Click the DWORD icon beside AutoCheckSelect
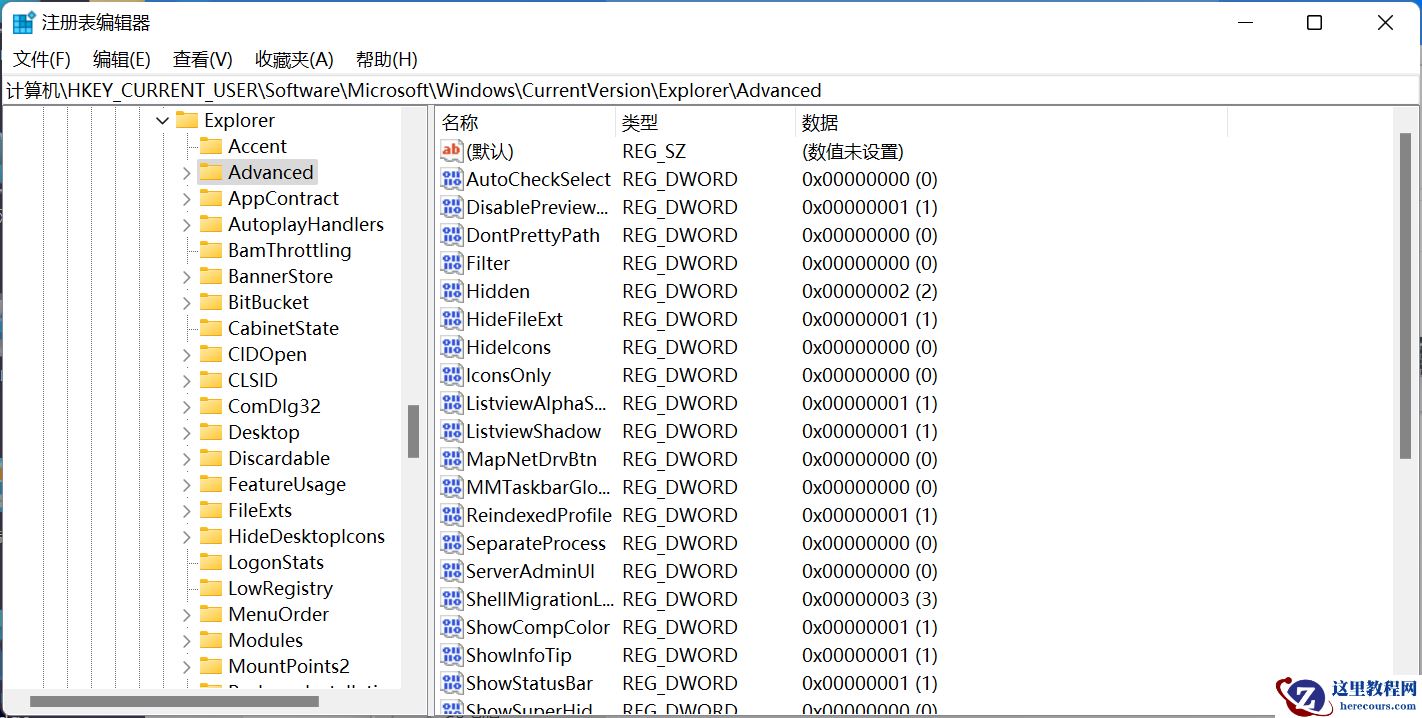Viewport: 1422px width, 718px height. click(x=451, y=179)
